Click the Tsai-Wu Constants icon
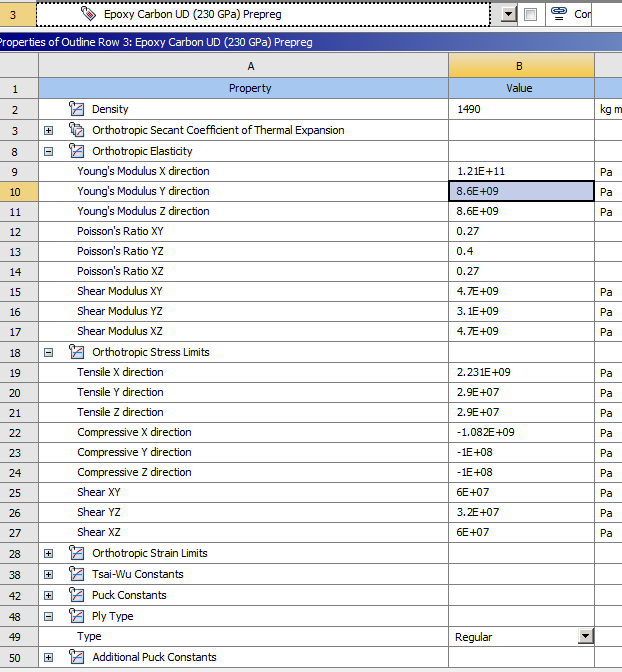This screenshot has height=672, width=622. pyautogui.click(x=77, y=574)
